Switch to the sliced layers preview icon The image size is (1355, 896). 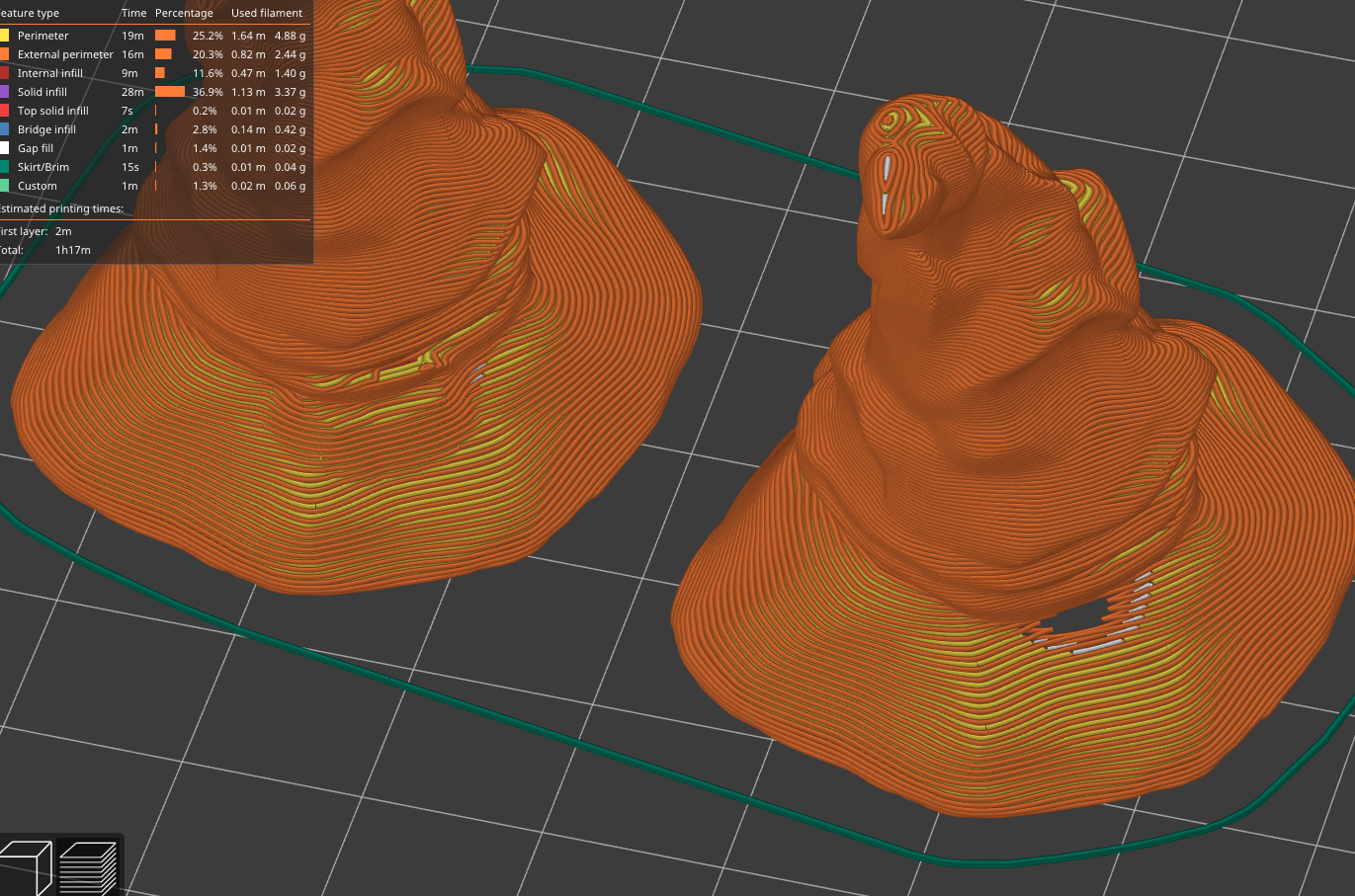coord(87,867)
